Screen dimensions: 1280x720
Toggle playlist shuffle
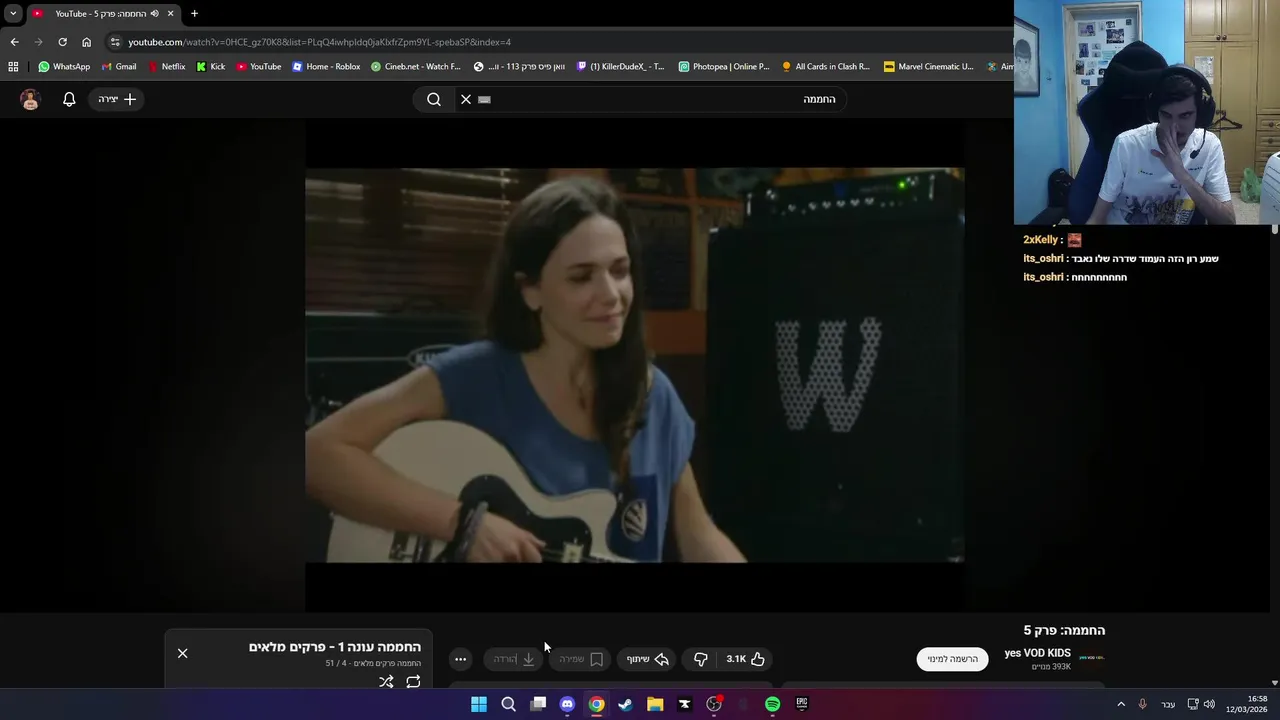pyautogui.click(x=386, y=682)
